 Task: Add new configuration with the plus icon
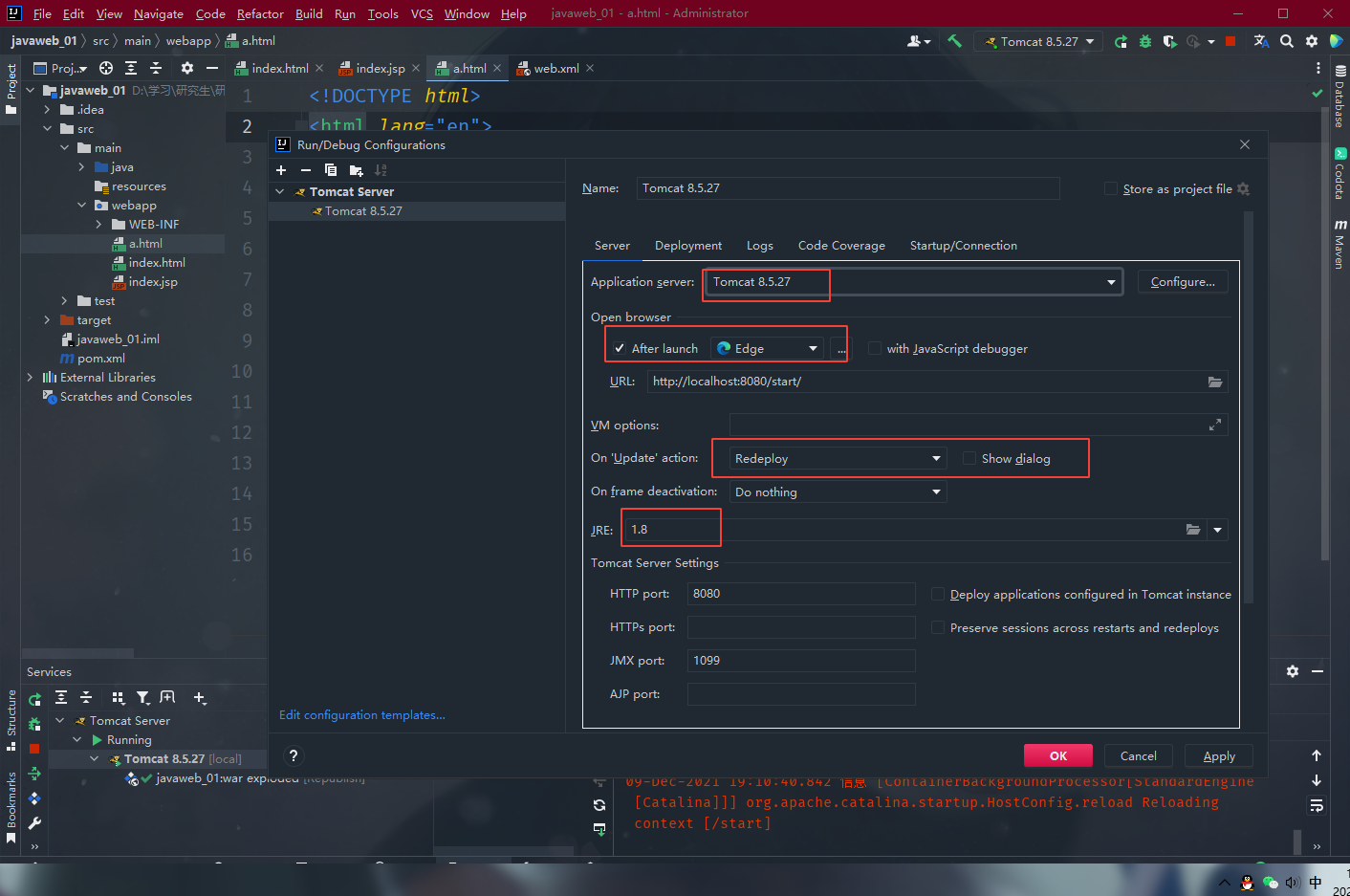tap(281, 170)
